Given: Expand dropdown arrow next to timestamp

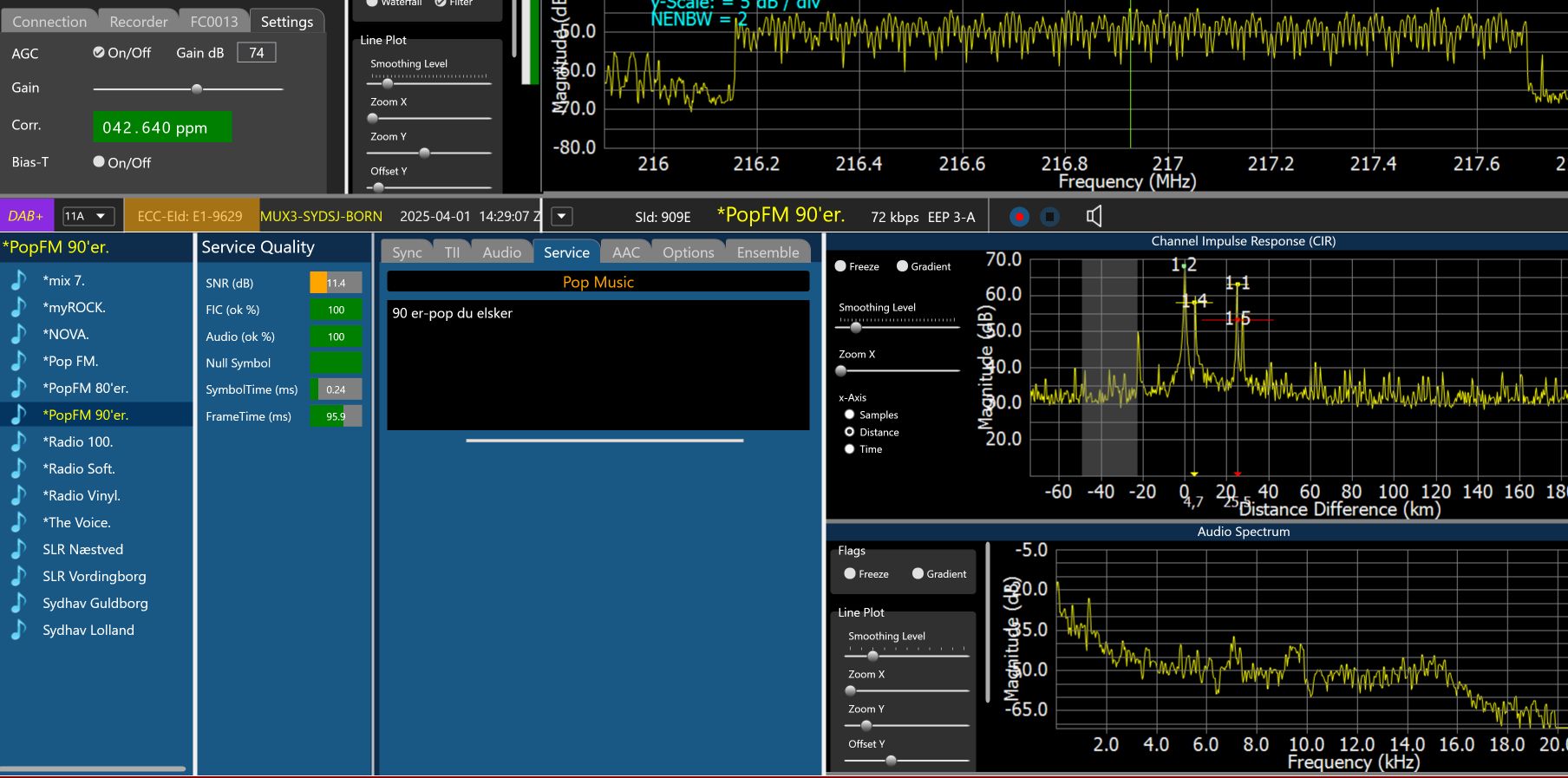Looking at the screenshot, I should tap(561, 216).
